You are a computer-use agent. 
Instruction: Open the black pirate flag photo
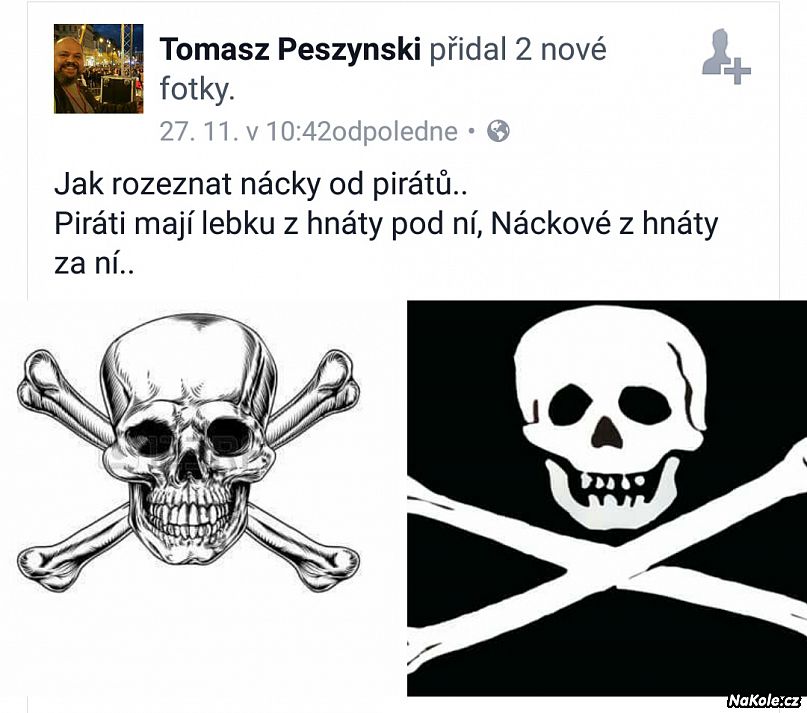tap(607, 498)
